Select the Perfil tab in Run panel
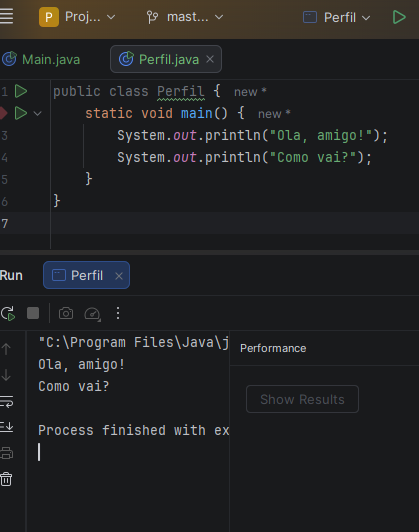The height and width of the screenshot is (532, 419). pos(86,275)
